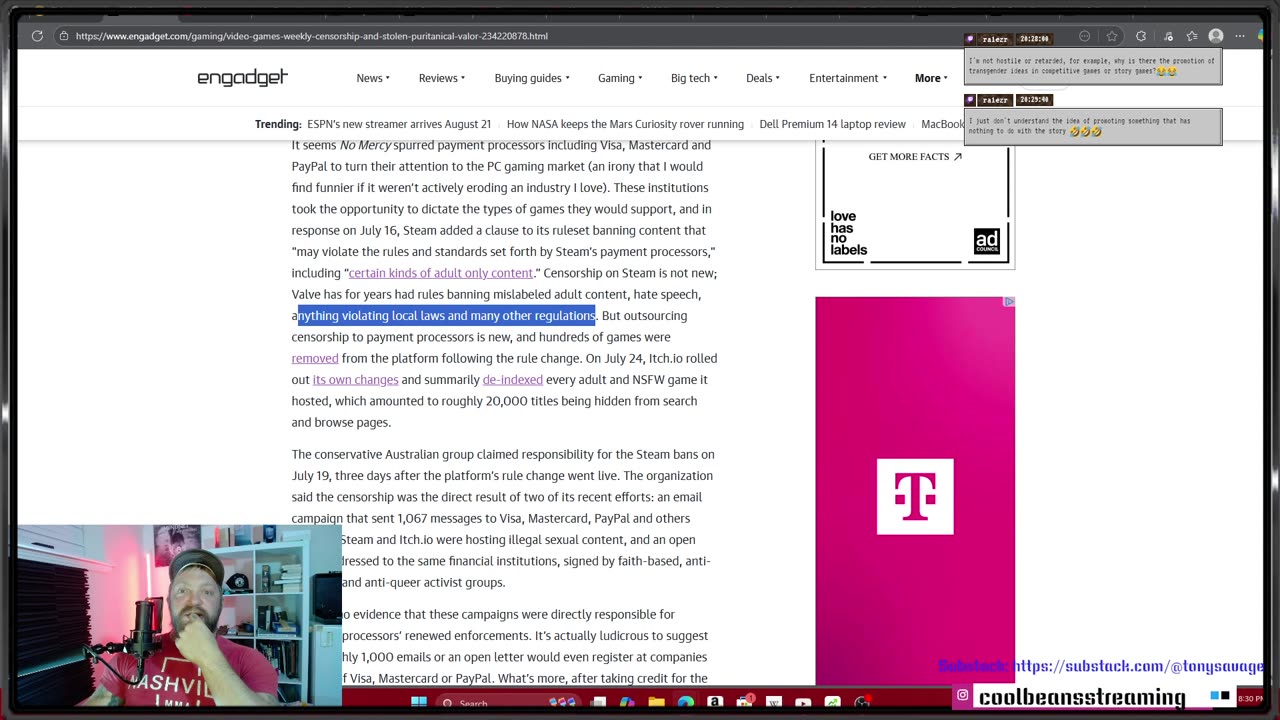Open Task View on the taskbar
1280x720 pixels.
click(598, 702)
